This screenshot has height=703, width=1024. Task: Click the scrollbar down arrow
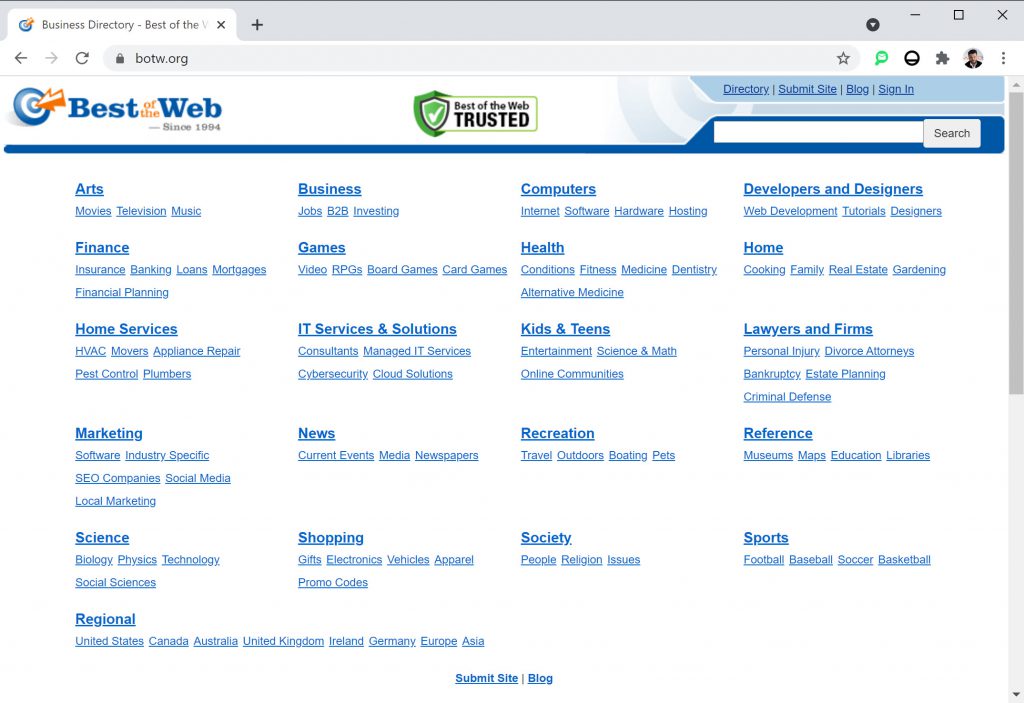[x=1016, y=695]
